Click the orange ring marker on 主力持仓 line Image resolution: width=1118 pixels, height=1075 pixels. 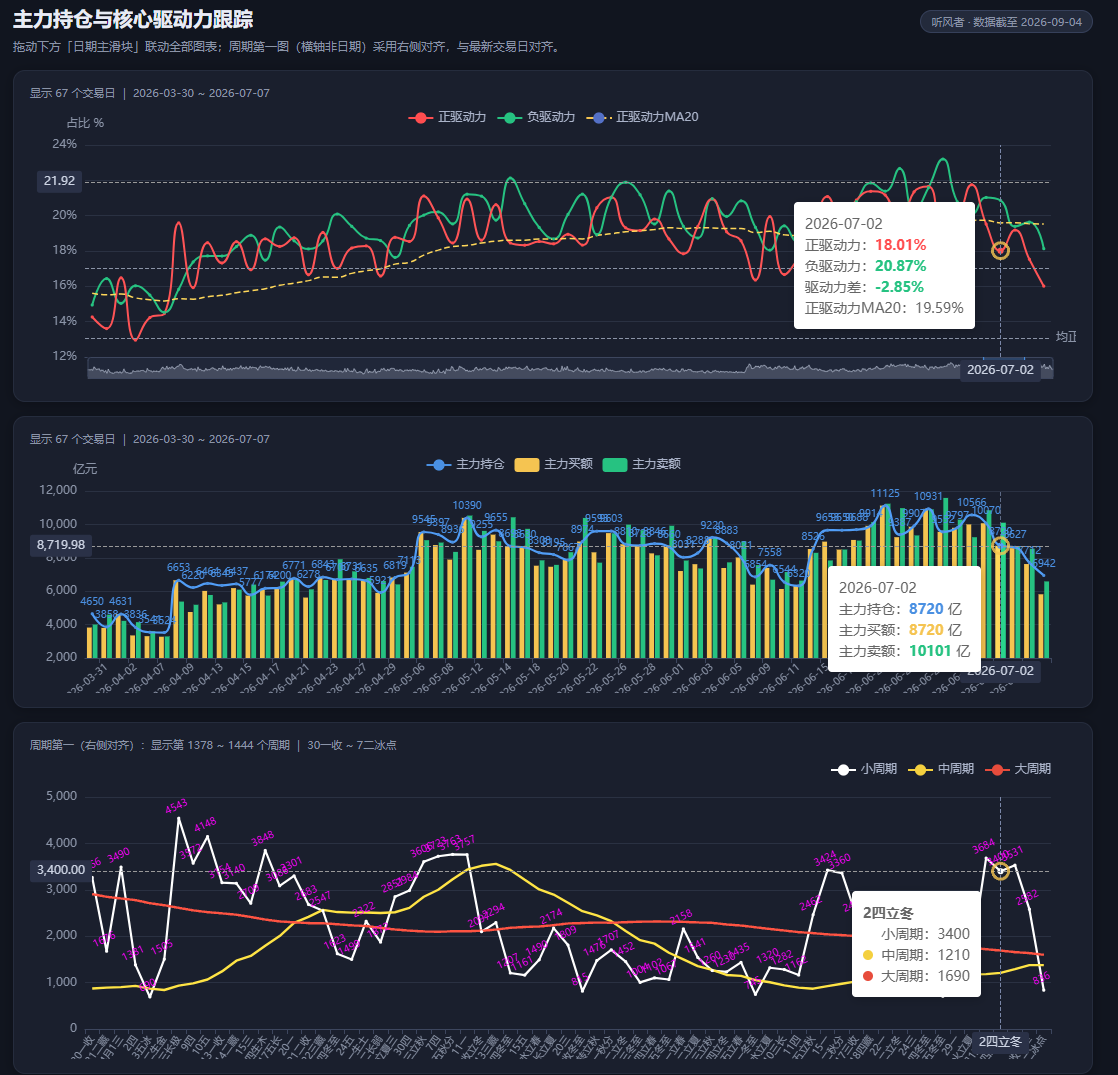pos(1000,546)
